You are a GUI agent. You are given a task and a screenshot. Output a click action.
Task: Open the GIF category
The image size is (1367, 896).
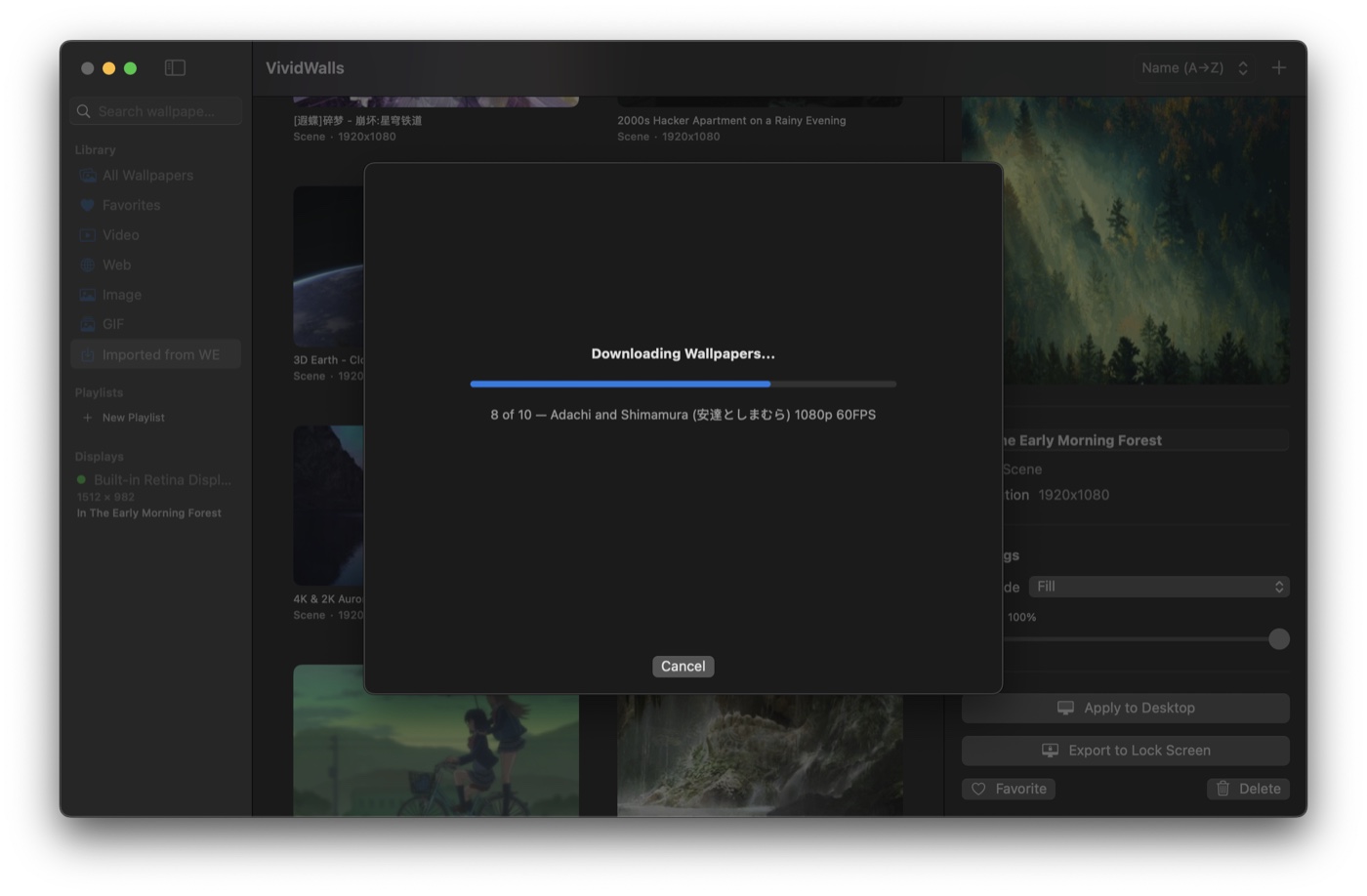click(x=155, y=324)
